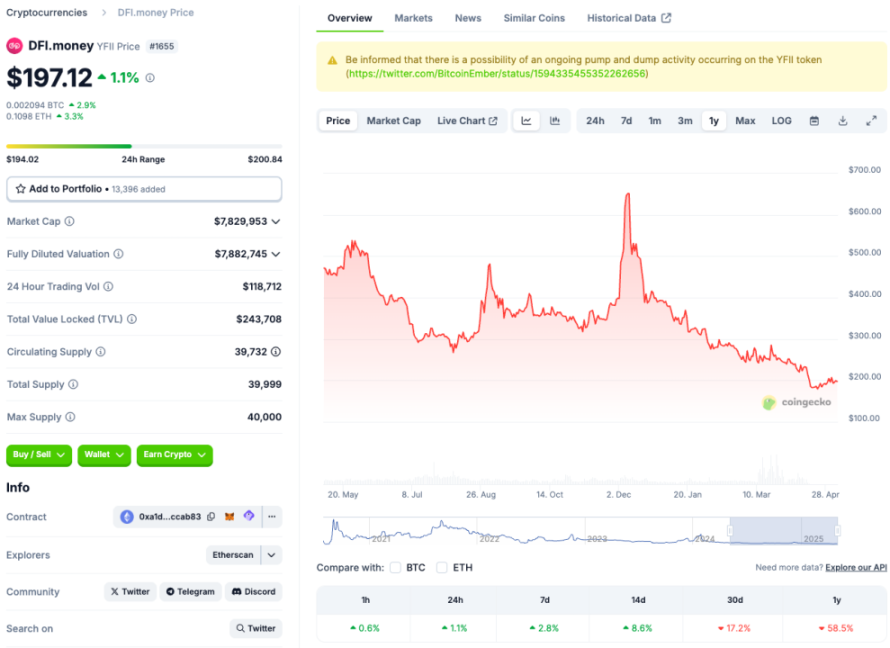
Task: Click the MetaMask fox icon
Action: click(229, 517)
